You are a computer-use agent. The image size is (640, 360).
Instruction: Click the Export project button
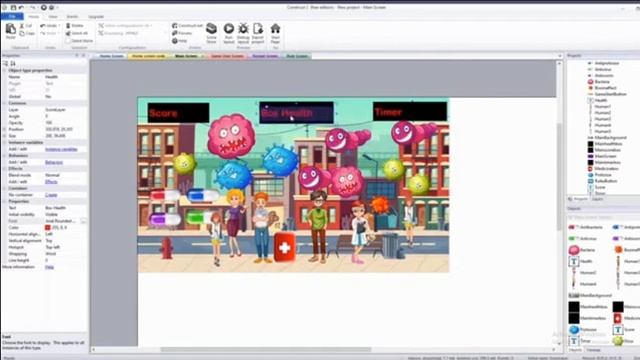(258, 33)
